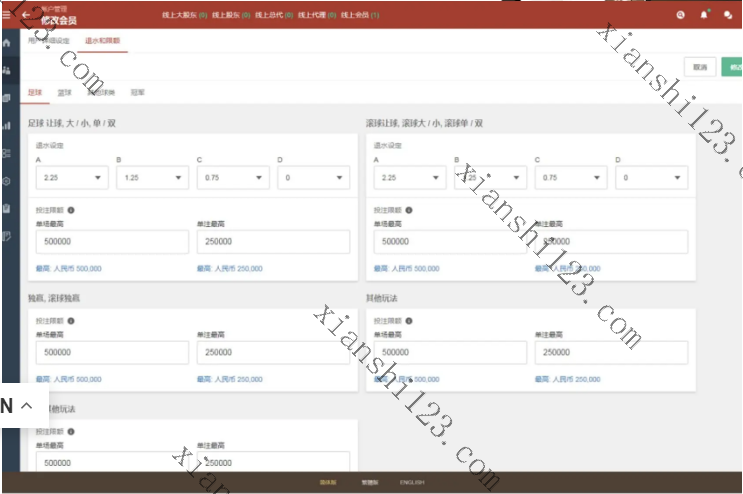Viewport: 743px width, 494px height.
Task: Click info icon in 滚球让球 betting limit
Action: click(409, 210)
